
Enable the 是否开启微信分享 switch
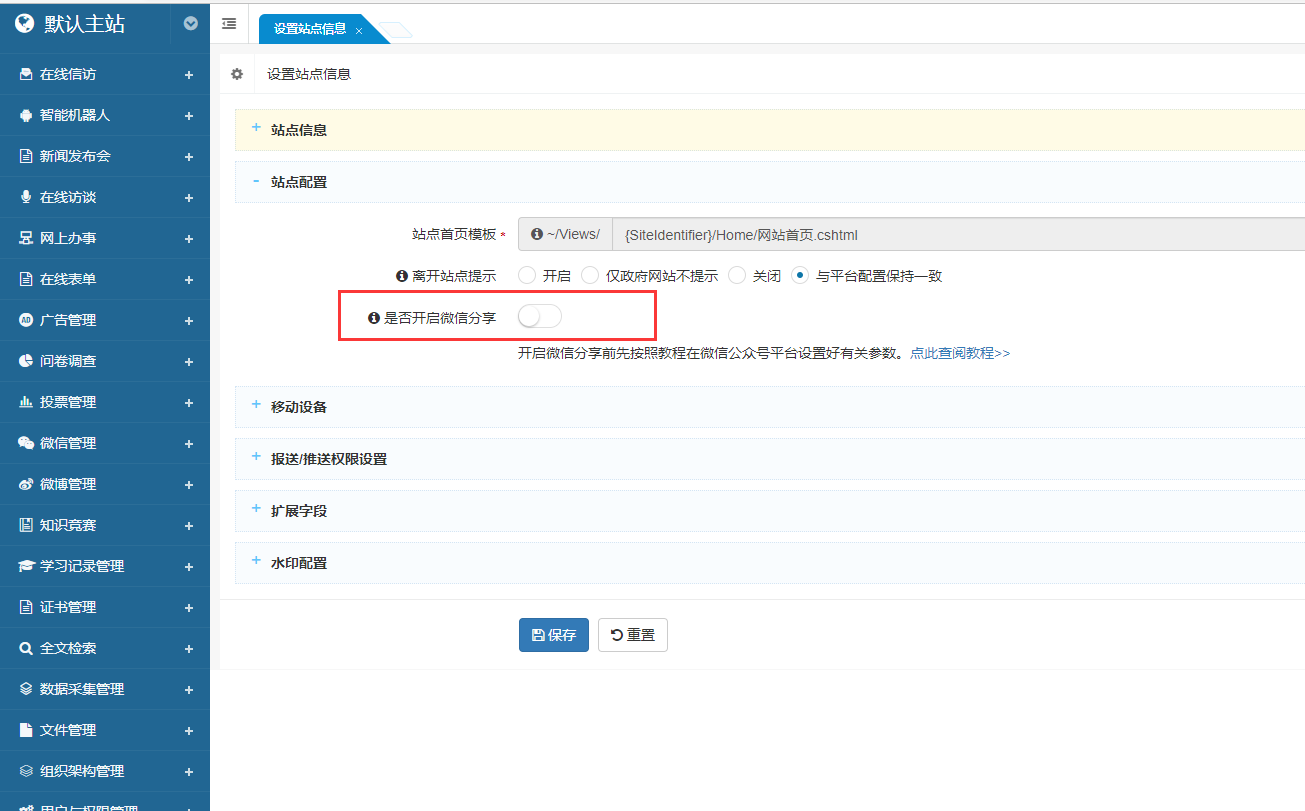pyautogui.click(x=540, y=317)
